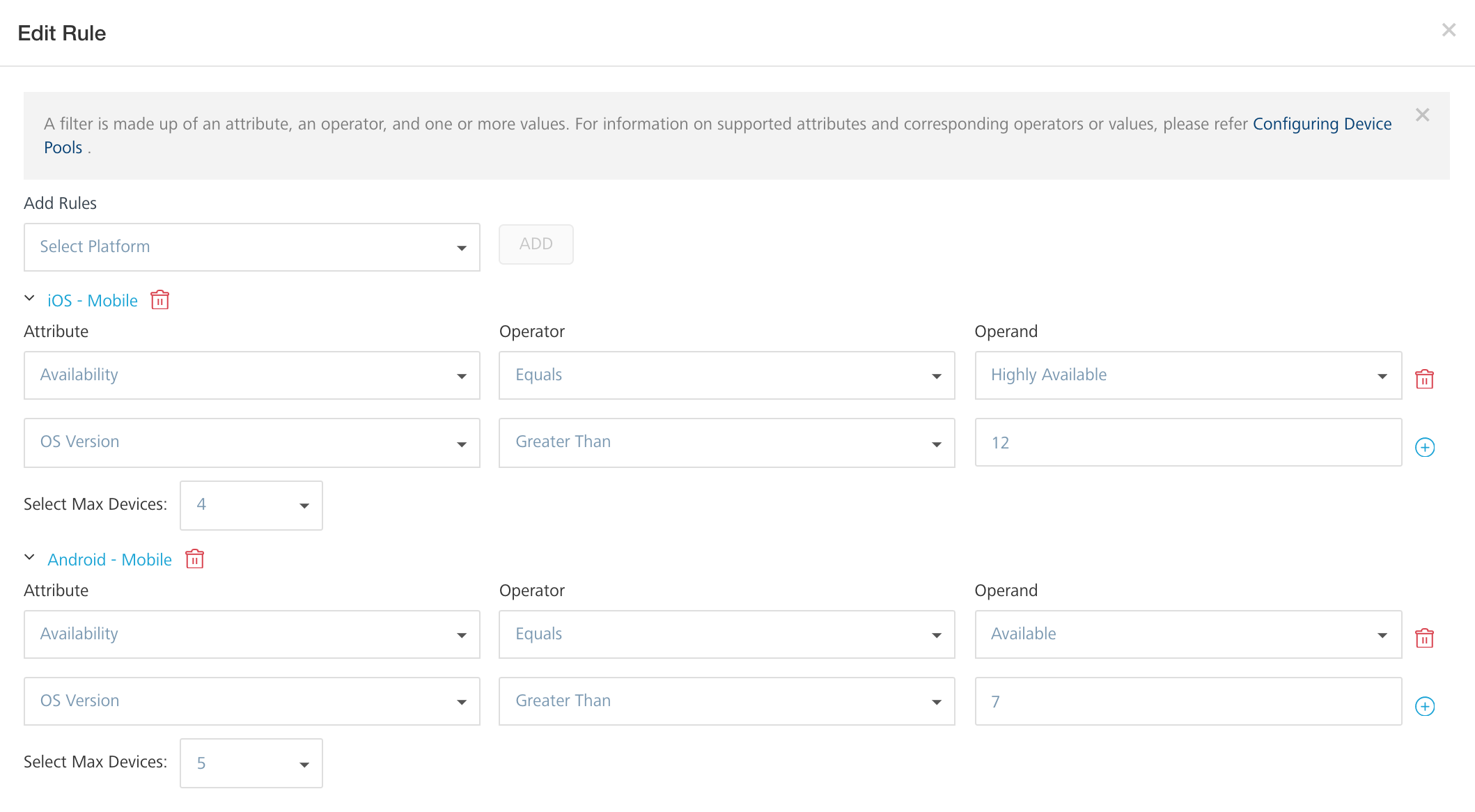The image size is (1475, 812).
Task: Add another filter row to the iOS rule
Action: pos(1425,447)
